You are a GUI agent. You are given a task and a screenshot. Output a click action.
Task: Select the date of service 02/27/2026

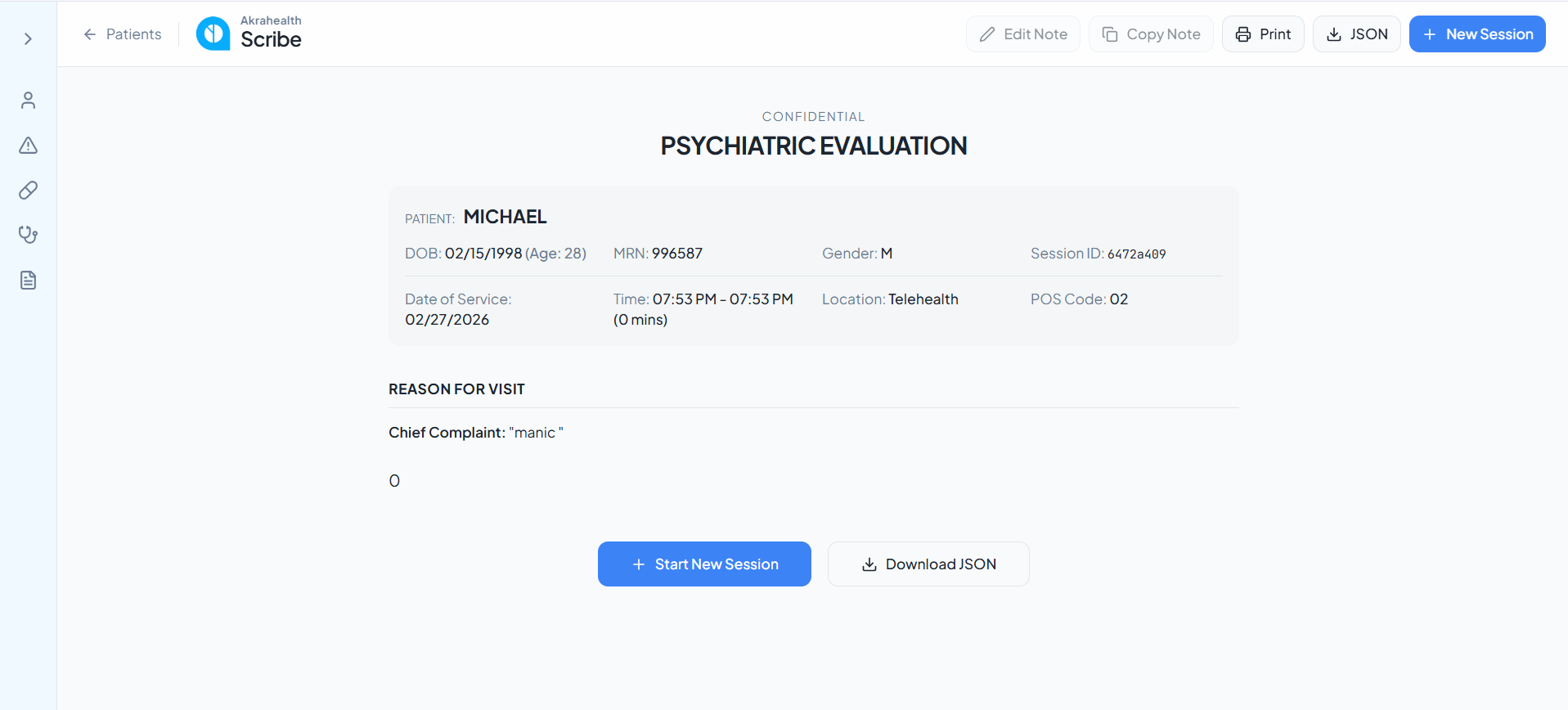pyautogui.click(x=447, y=320)
